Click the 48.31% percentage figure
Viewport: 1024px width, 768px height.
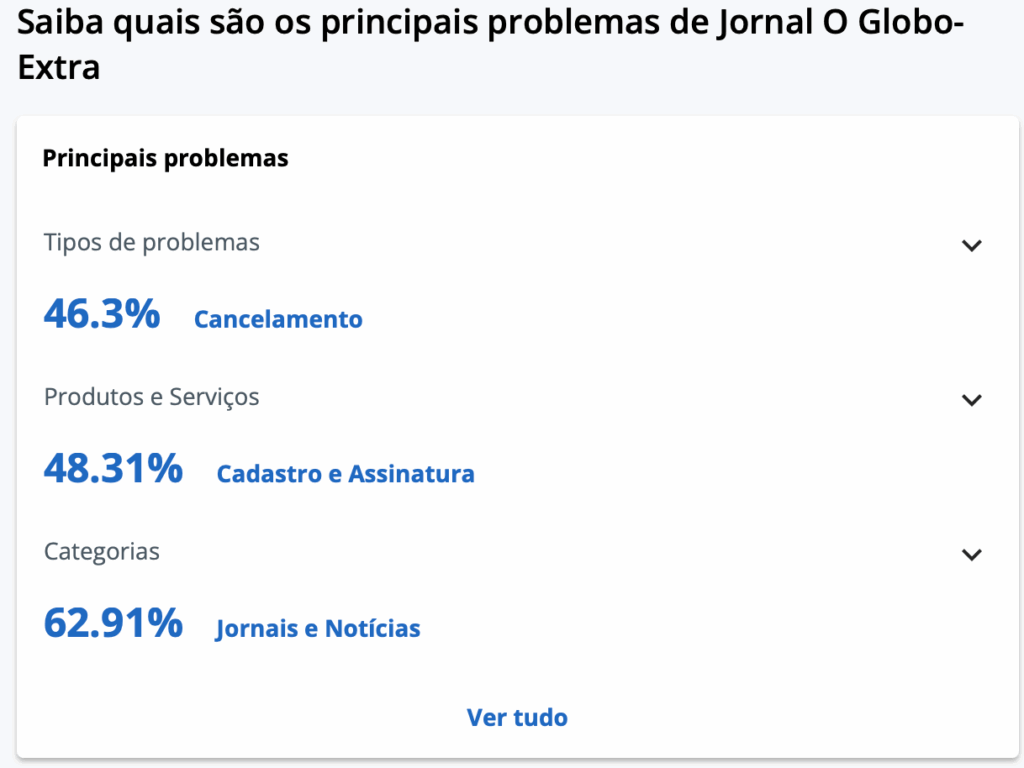point(113,468)
